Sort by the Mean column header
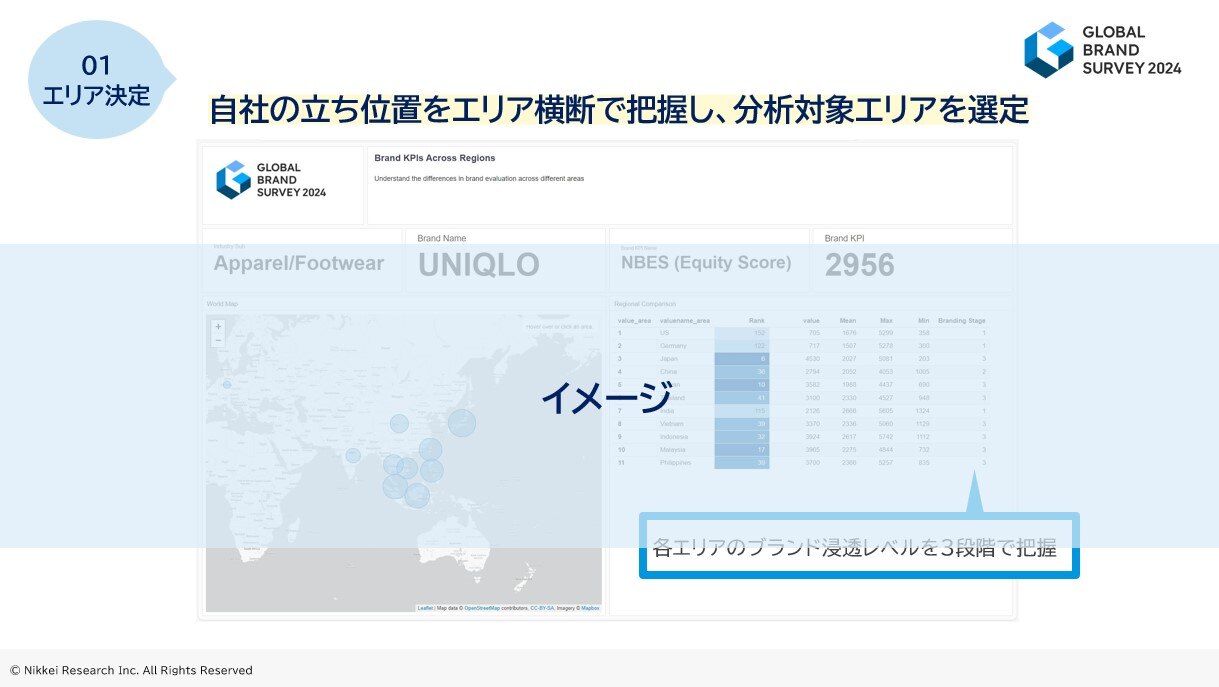The width and height of the screenshot is (1219, 687). 848,320
